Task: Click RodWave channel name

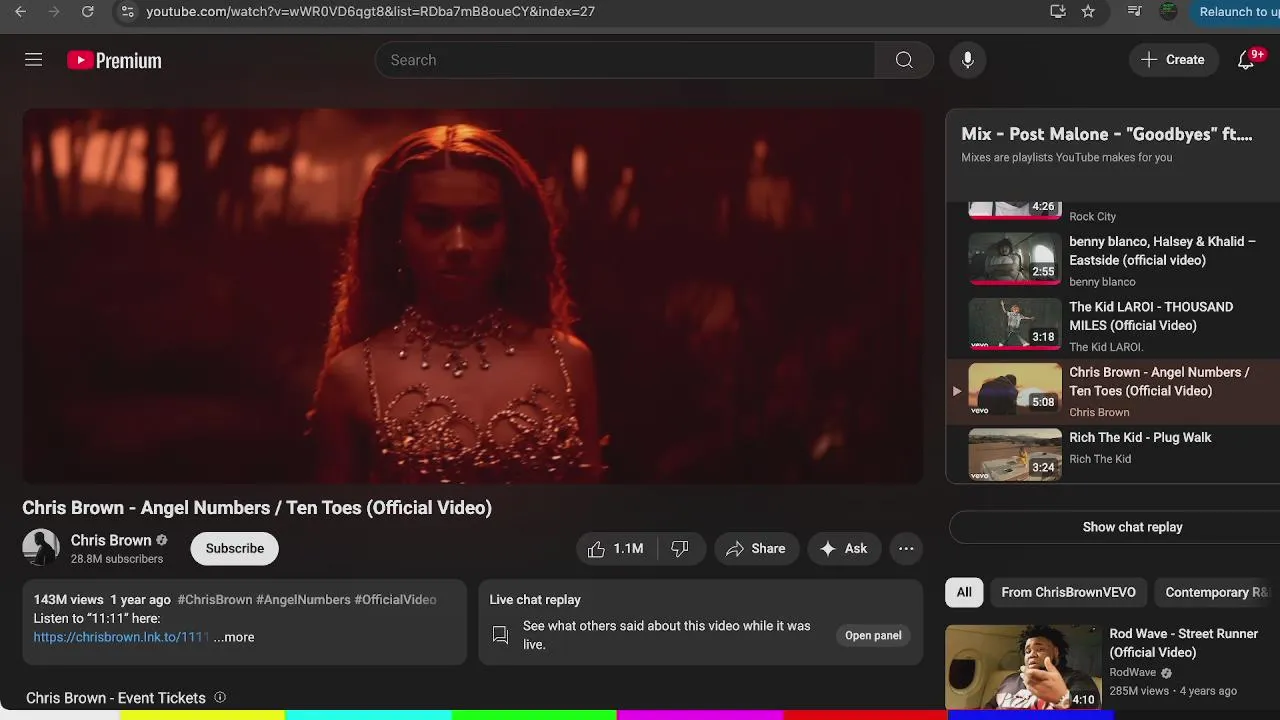Action: tap(1132, 673)
